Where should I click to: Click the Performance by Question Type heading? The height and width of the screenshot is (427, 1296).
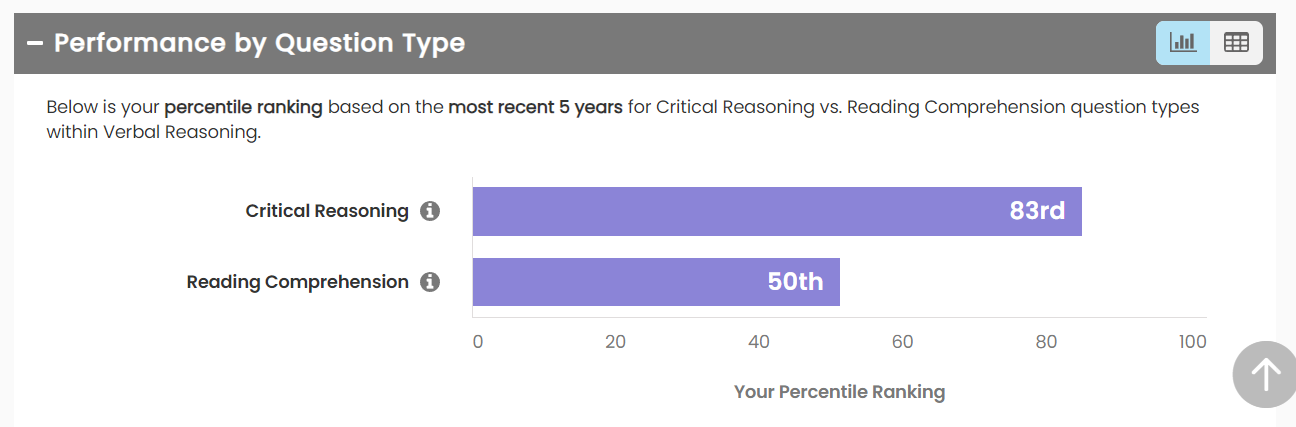[x=259, y=44]
